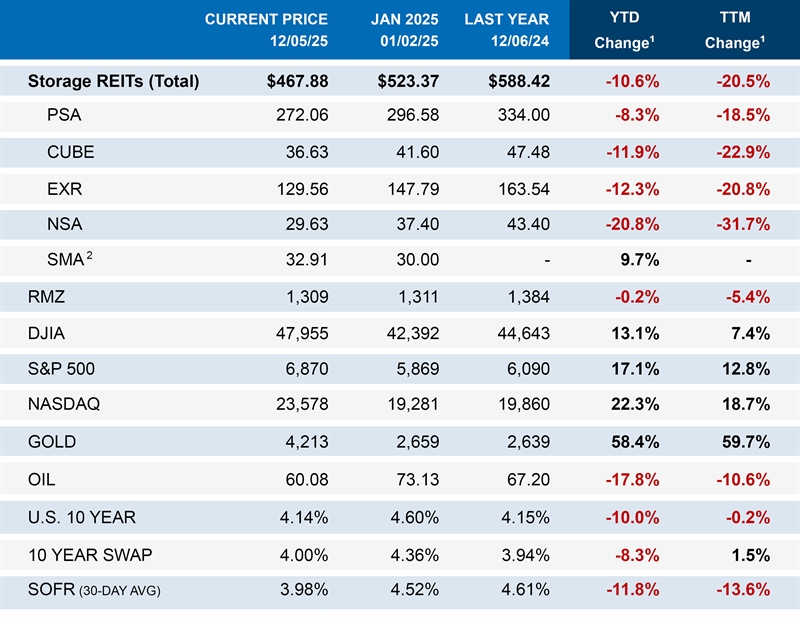Select the YTD Change column header
Image resolution: width=800 pixels, height=617 pixels.
click(625, 30)
